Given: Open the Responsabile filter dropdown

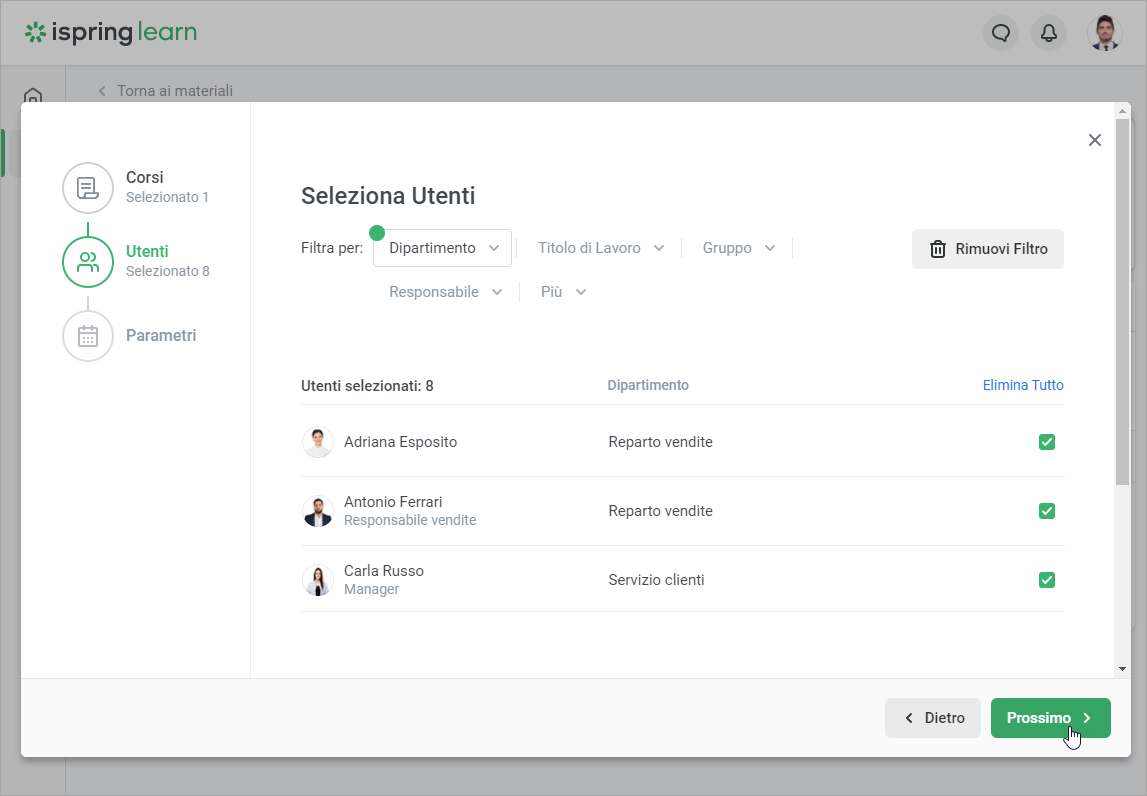Looking at the screenshot, I should click(x=445, y=292).
